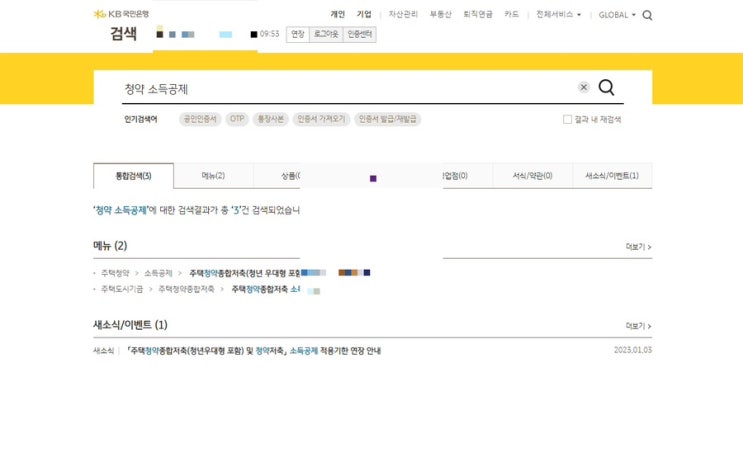Viewport: 743px width, 462px height.
Task: Select popular keyword OTP
Action: tap(237, 119)
